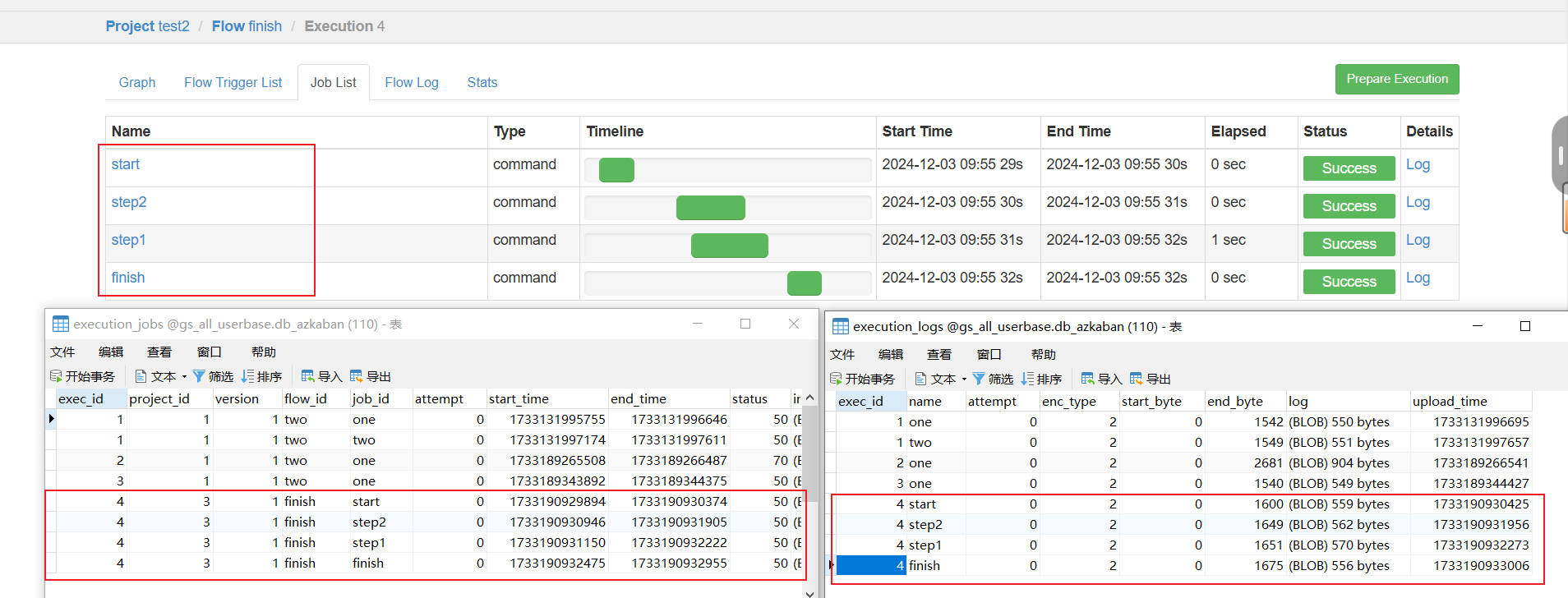Expand Text dropdown arrow in execution_jobs toolbar
Viewport: 1568px width, 598px height.
click(x=184, y=377)
